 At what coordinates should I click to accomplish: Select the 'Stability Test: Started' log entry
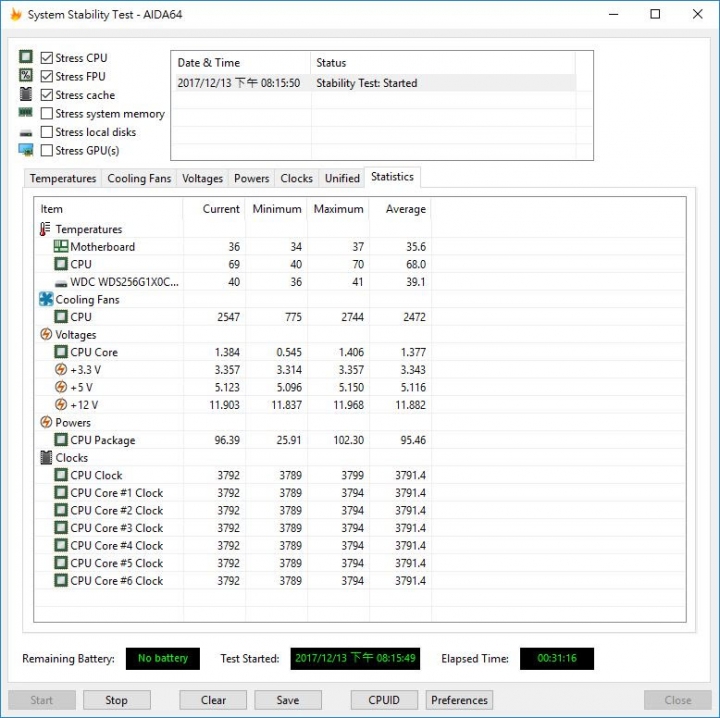[375, 83]
